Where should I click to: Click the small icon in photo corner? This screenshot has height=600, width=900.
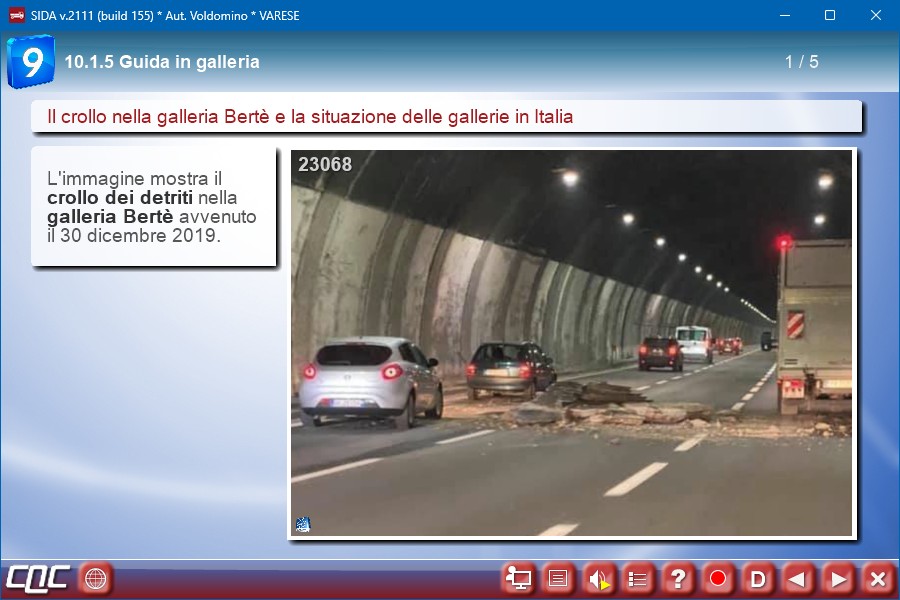(x=302, y=524)
